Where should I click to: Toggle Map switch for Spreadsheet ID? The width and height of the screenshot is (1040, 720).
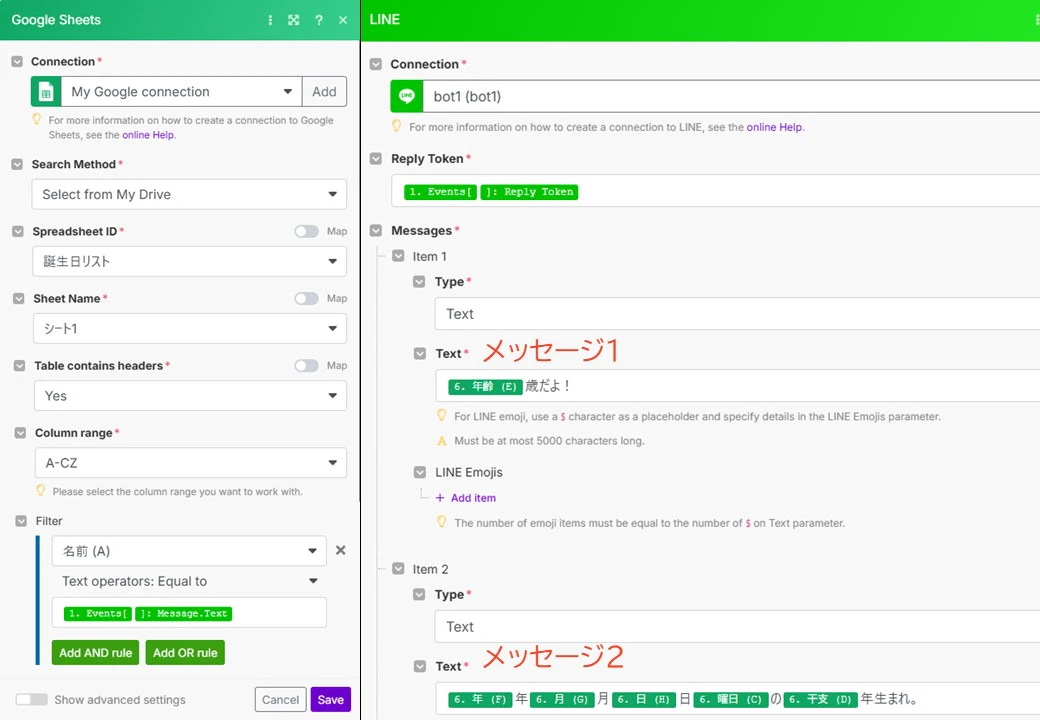pos(306,231)
